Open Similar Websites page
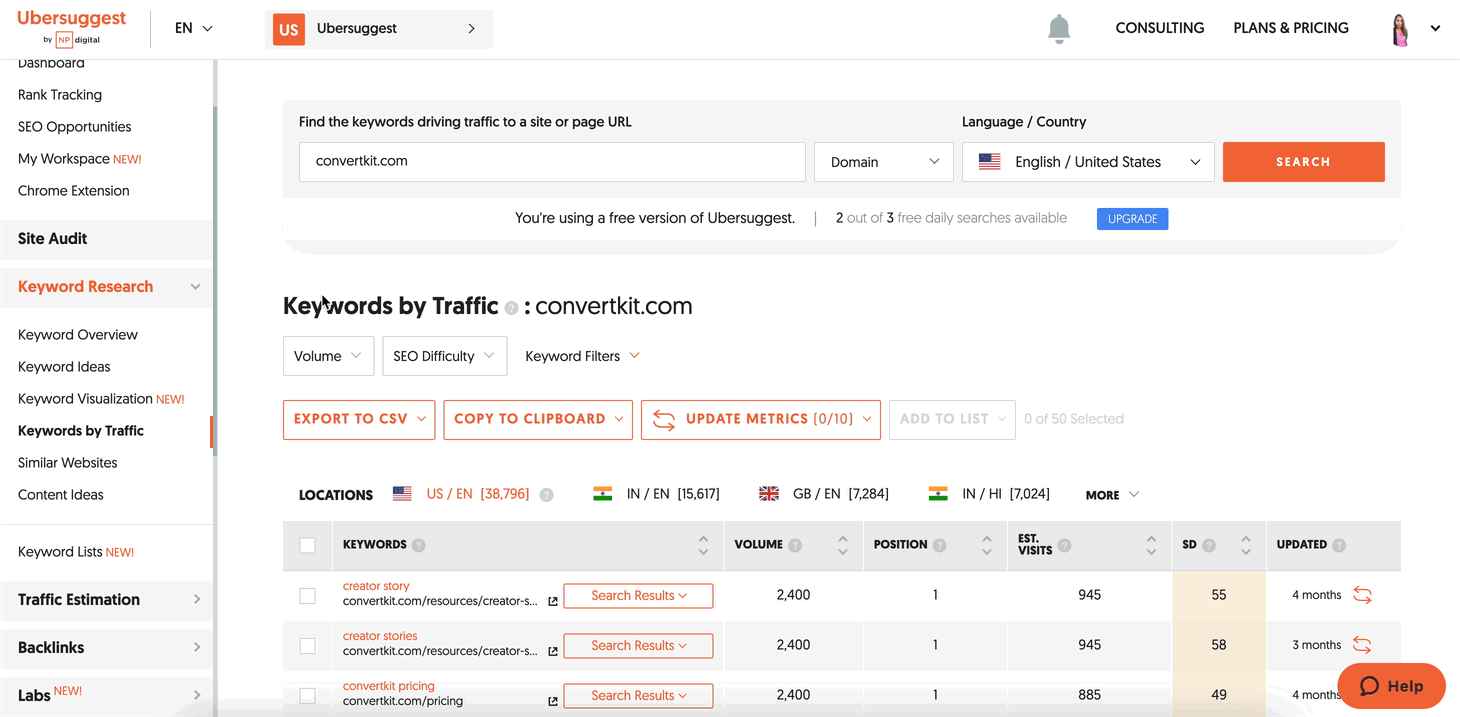This screenshot has height=717, width=1460. click(68, 463)
